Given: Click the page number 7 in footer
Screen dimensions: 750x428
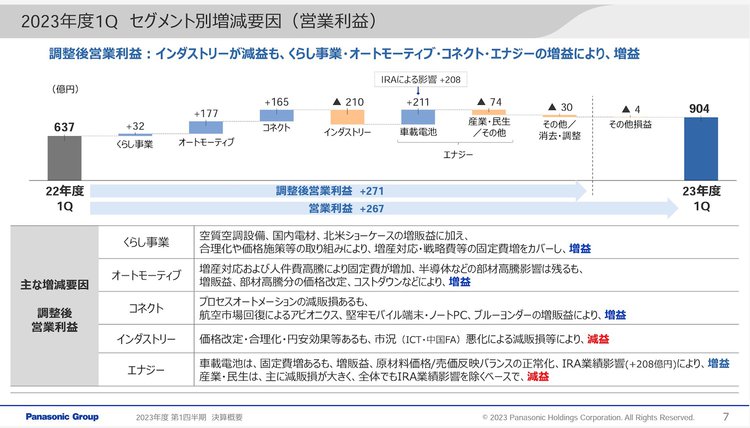Looking at the screenshot, I should (724, 416).
